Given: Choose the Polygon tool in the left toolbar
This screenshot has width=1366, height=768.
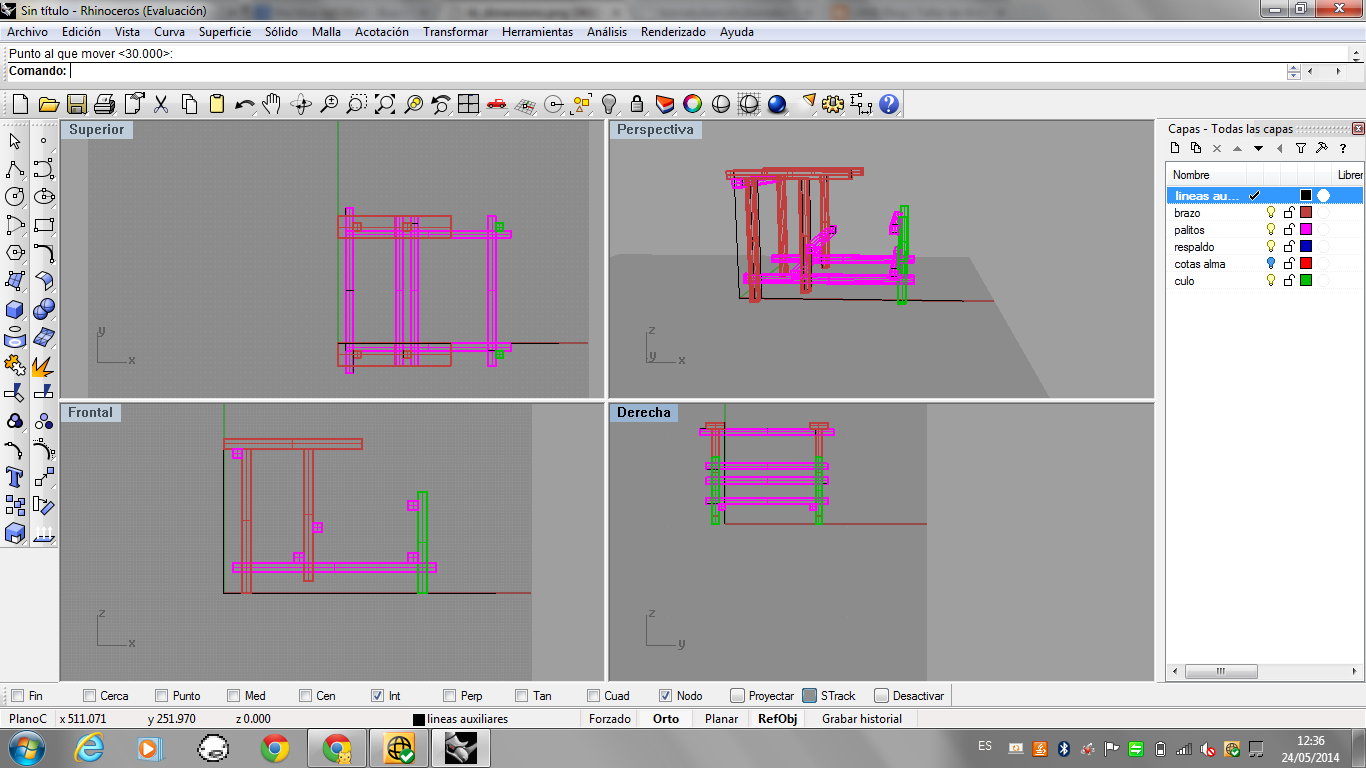Looking at the screenshot, I should tap(15, 253).
